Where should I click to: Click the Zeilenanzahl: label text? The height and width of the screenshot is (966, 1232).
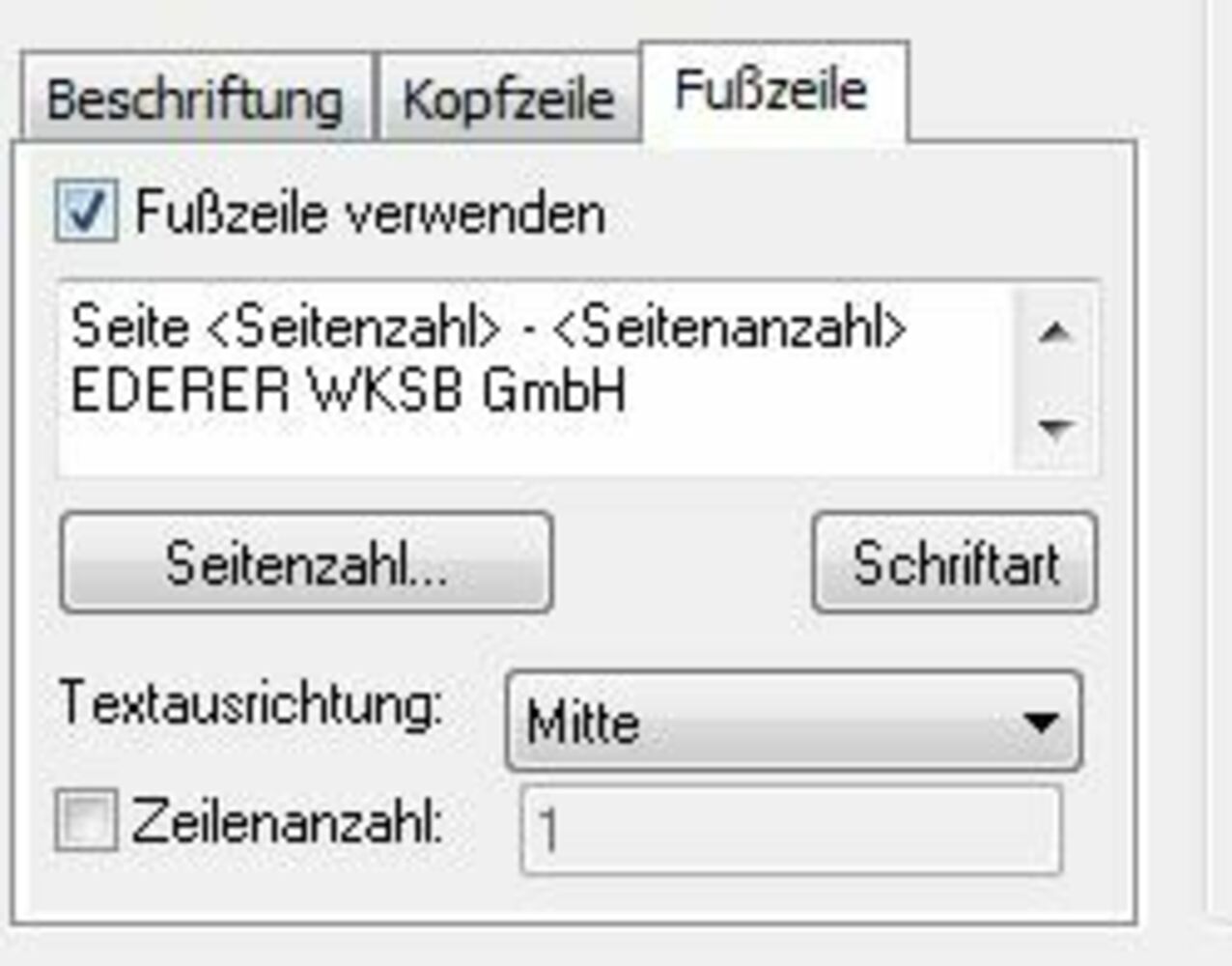pos(287,822)
